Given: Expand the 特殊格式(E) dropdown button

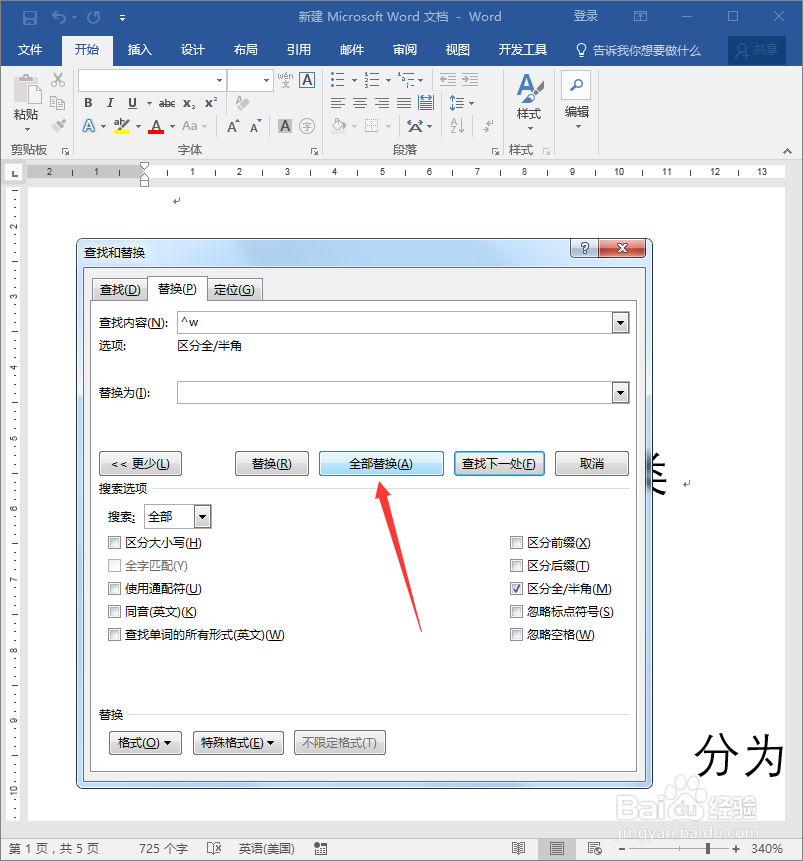Looking at the screenshot, I should tap(238, 743).
